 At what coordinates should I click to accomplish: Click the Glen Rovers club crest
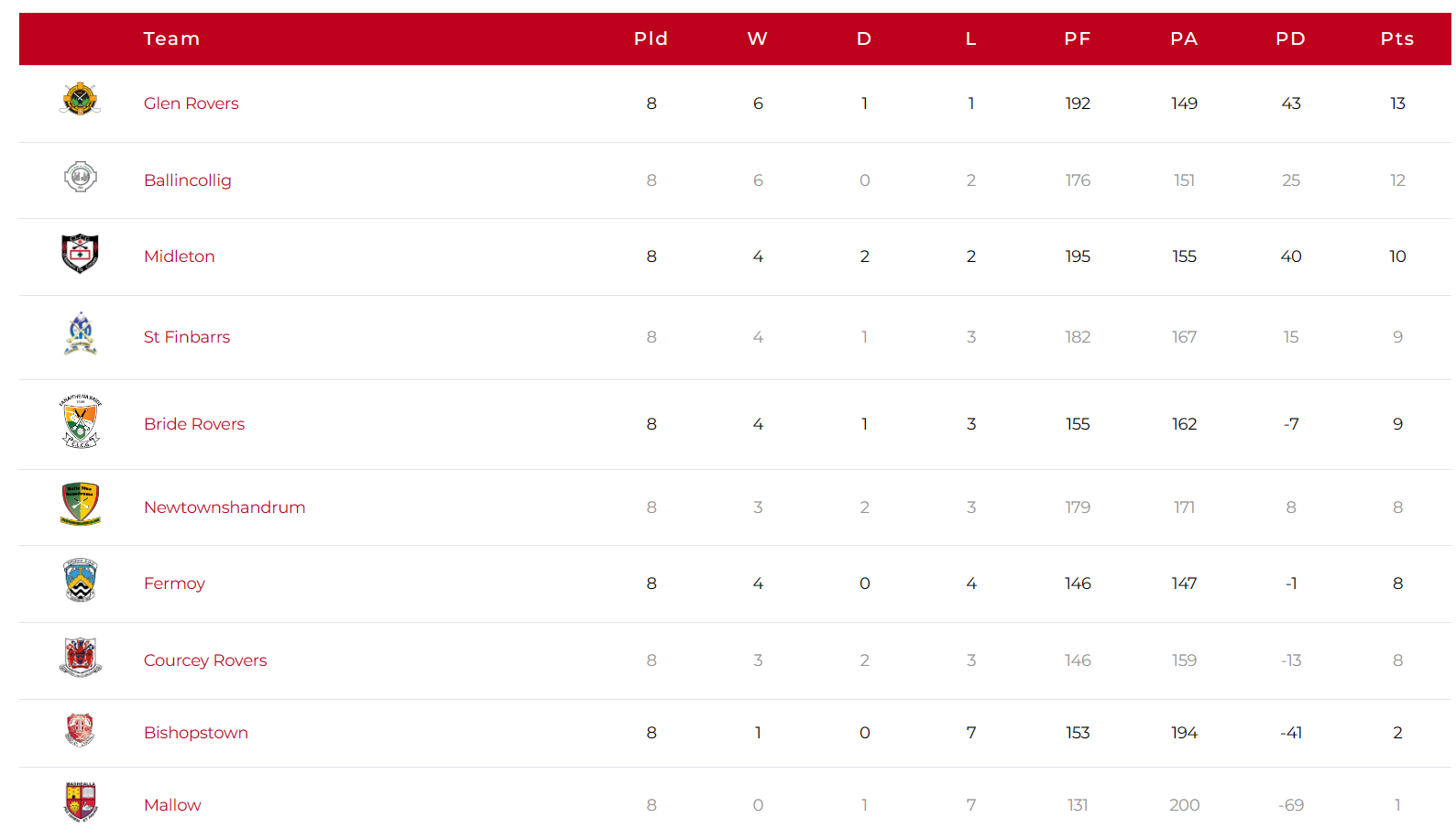click(x=80, y=99)
